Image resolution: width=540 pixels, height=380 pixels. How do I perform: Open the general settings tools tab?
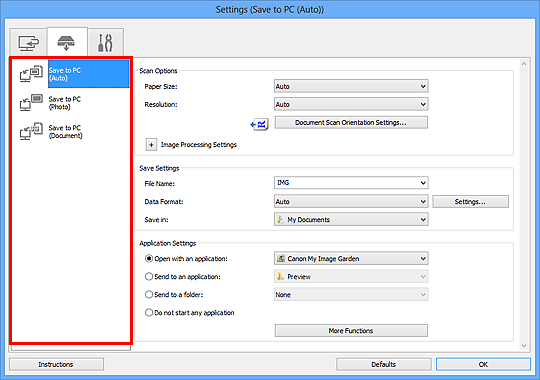(x=105, y=42)
